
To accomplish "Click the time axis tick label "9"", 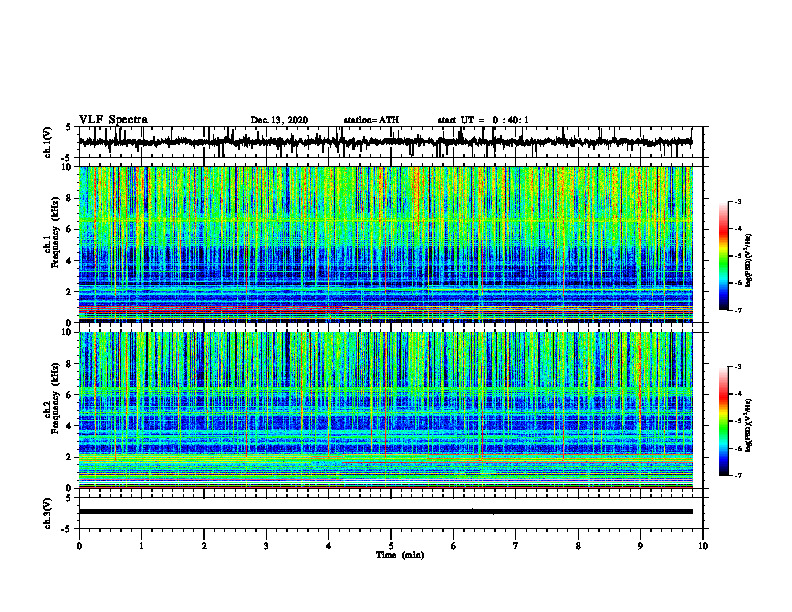I will 640,546.
